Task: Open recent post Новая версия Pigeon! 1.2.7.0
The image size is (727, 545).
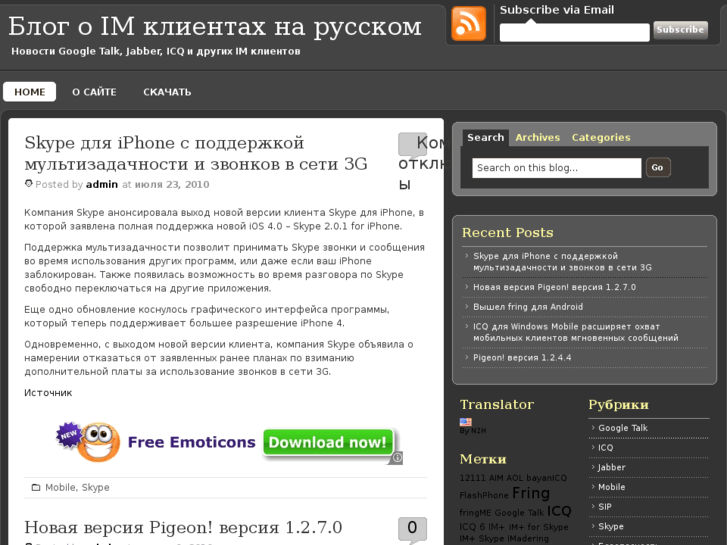Action: coord(554,287)
